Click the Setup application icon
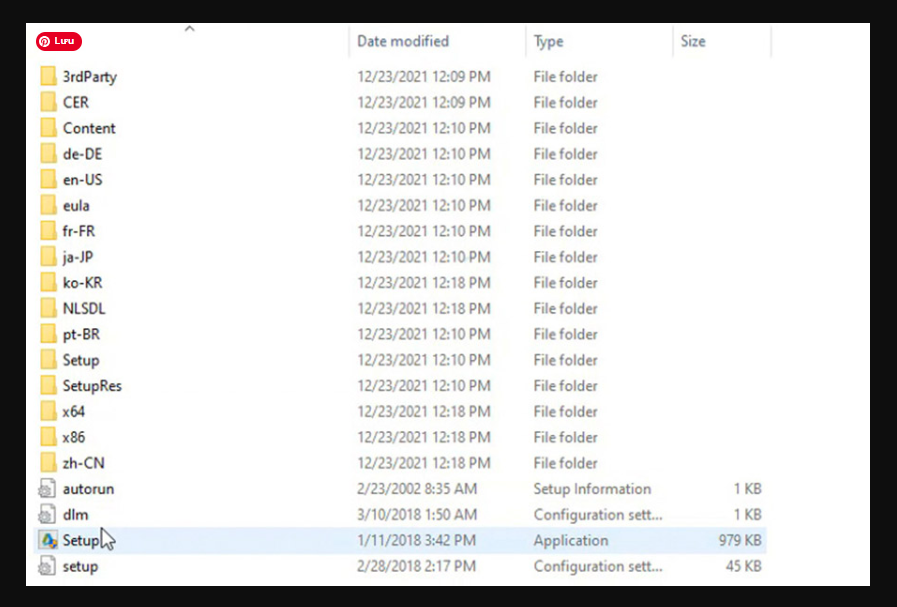 (47, 540)
